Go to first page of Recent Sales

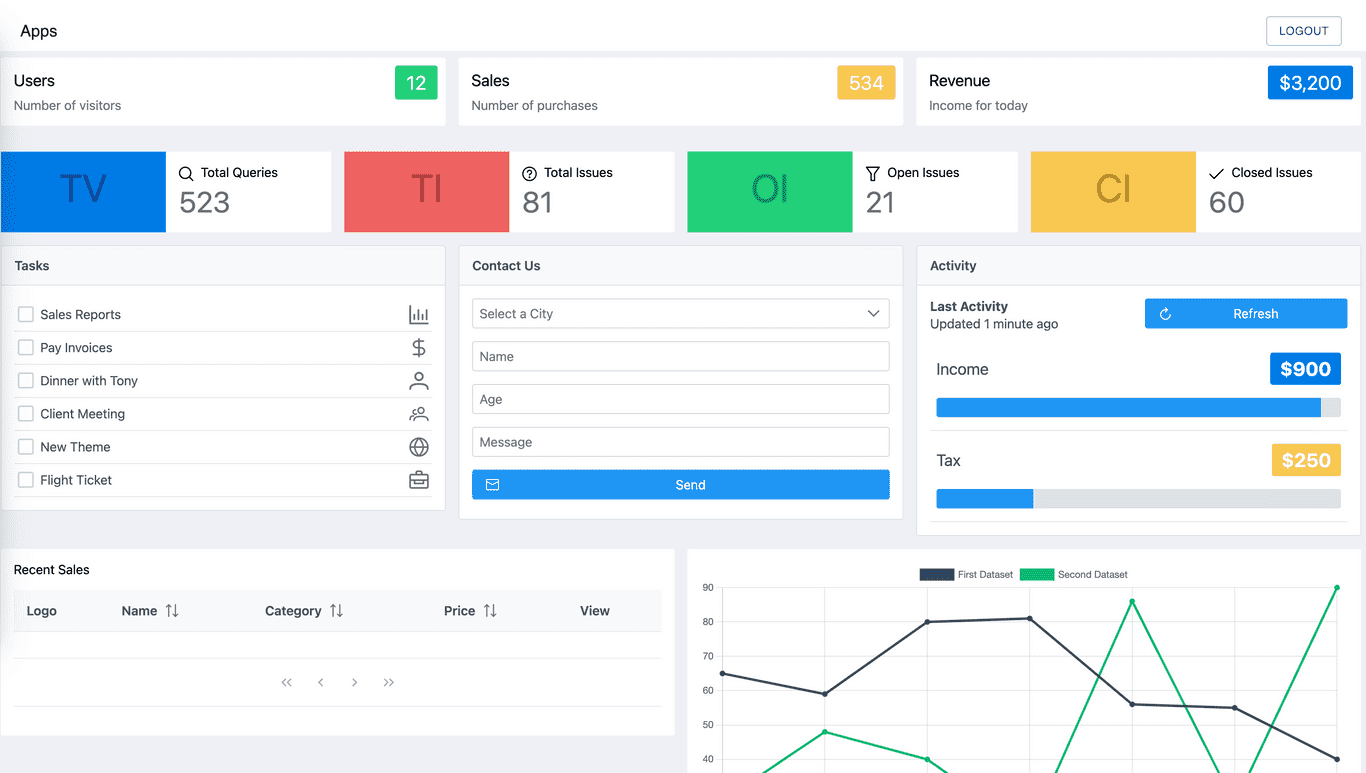pos(287,682)
